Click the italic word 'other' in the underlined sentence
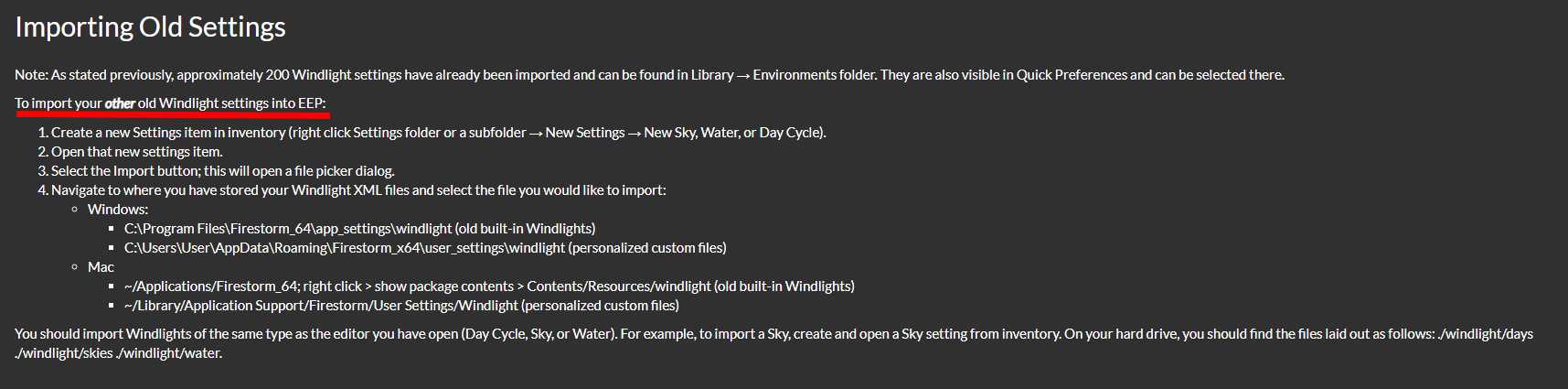This screenshot has width=1568, height=389. pos(120,103)
